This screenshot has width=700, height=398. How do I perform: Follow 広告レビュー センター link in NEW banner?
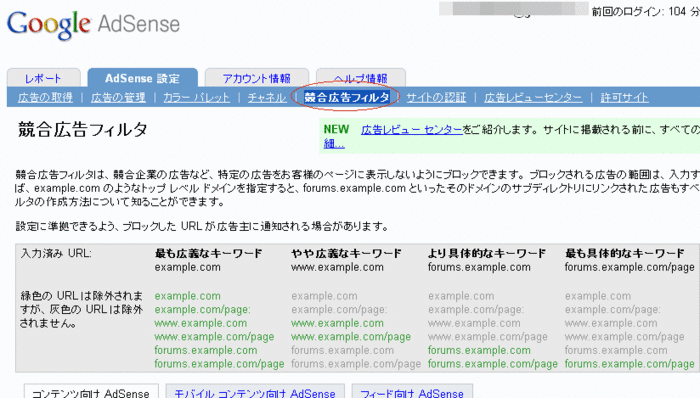coord(412,130)
